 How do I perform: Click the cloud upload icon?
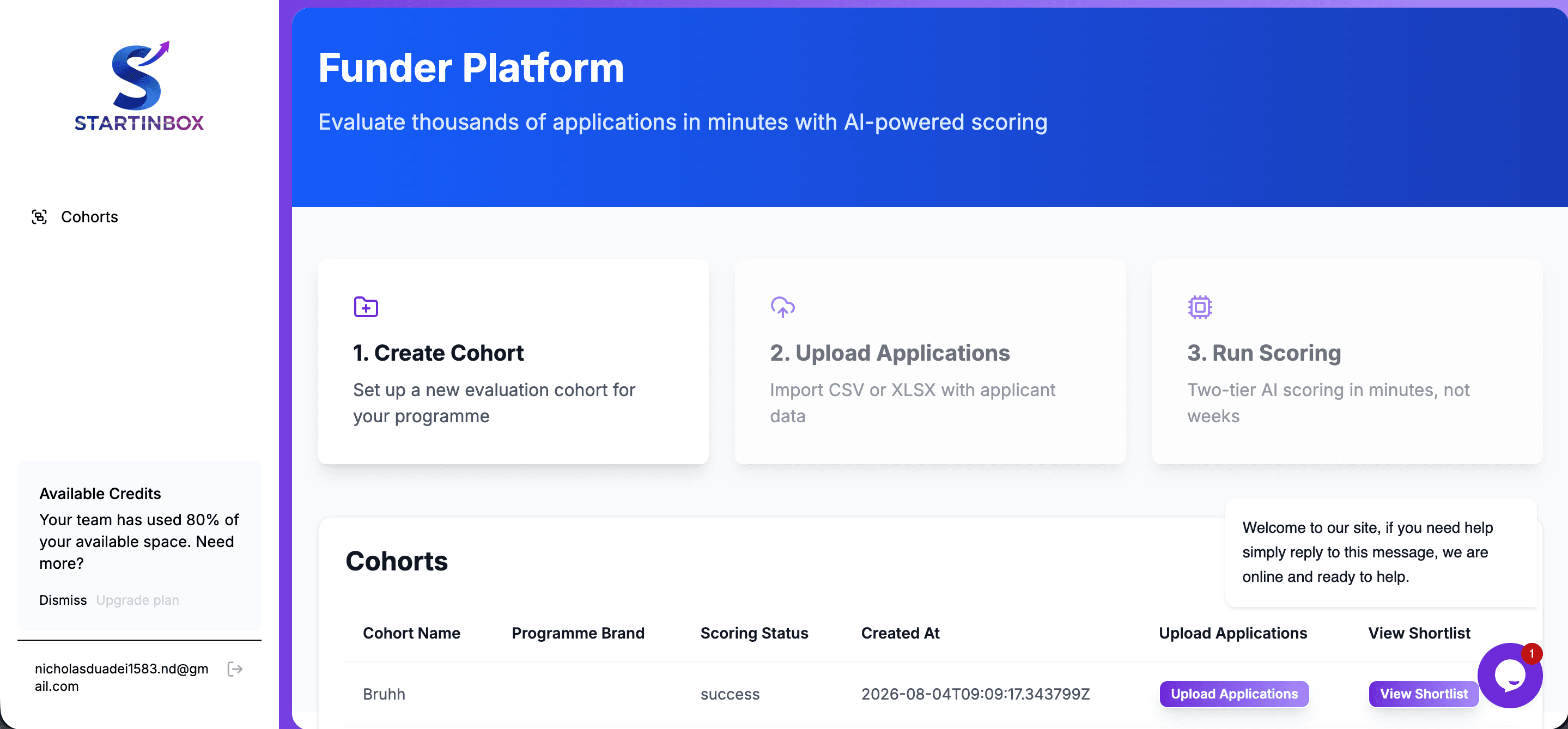783,307
